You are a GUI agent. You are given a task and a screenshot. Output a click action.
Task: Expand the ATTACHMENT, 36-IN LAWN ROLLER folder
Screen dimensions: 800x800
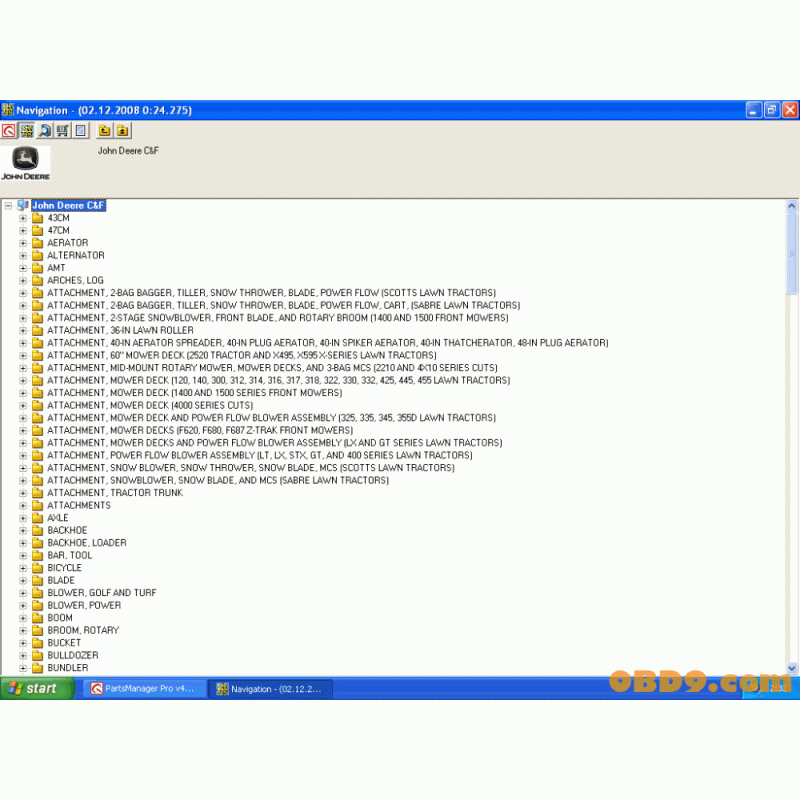pos(23,331)
